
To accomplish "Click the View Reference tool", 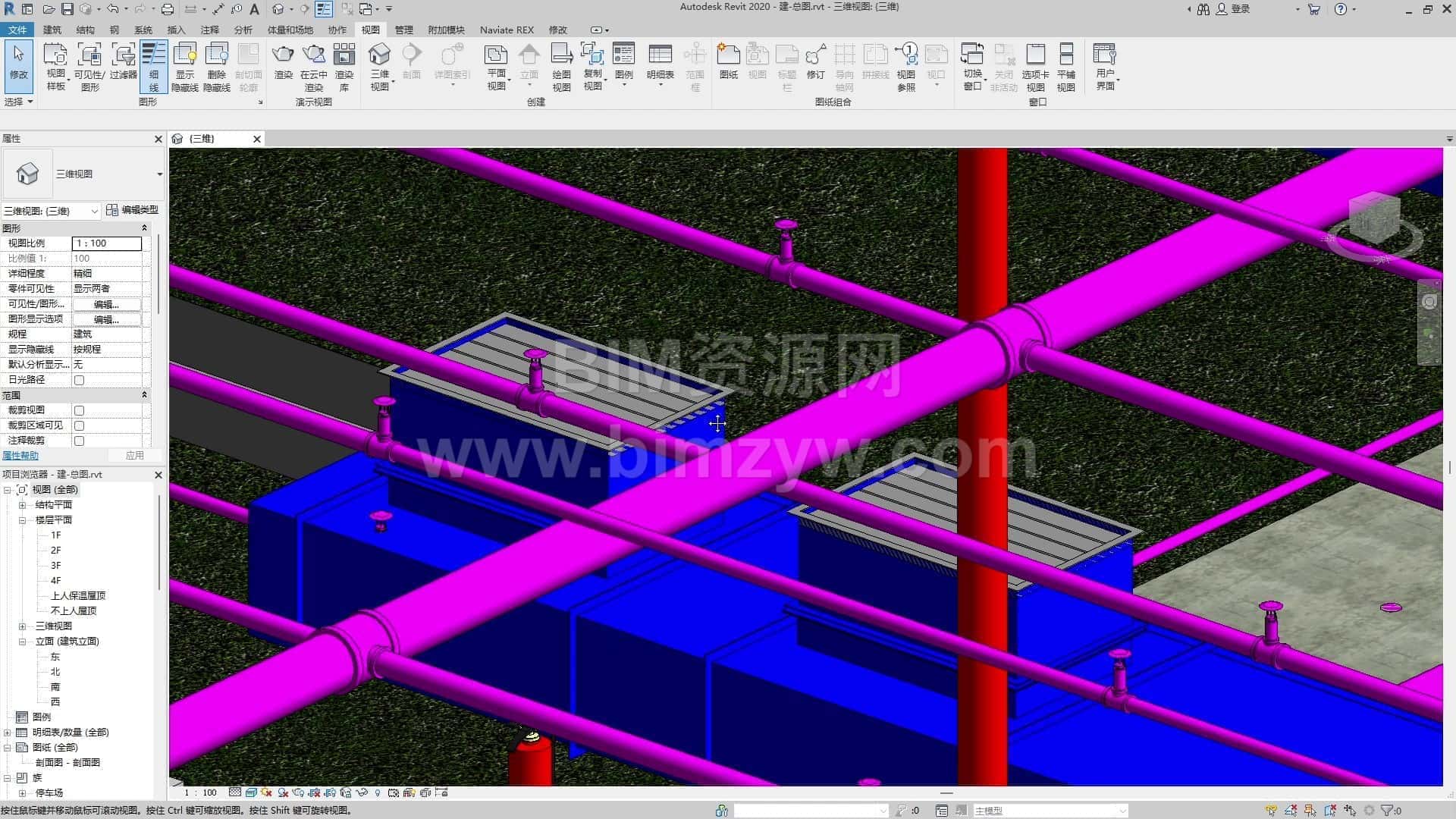I will click(x=906, y=67).
